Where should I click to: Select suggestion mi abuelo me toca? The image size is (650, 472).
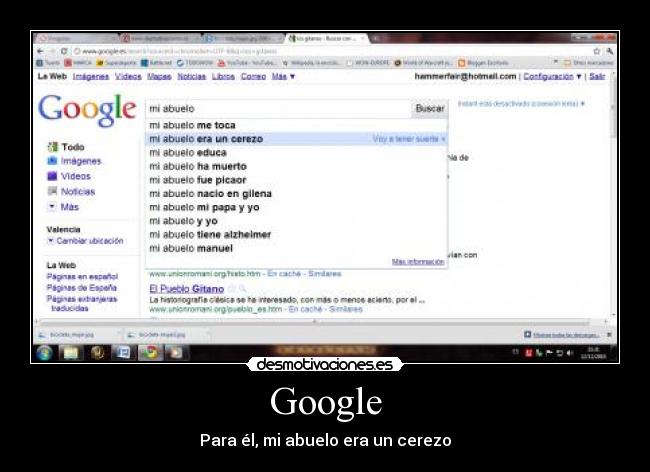pos(296,125)
